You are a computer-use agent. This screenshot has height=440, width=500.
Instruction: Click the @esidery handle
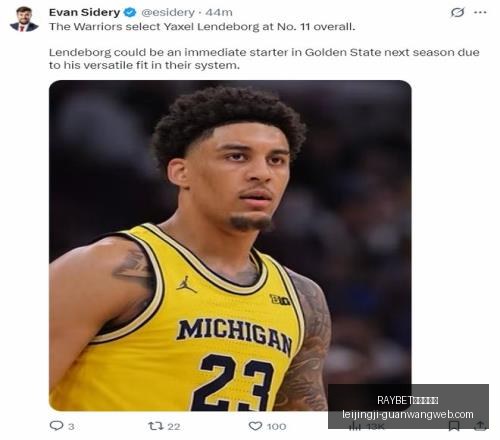(x=168, y=12)
